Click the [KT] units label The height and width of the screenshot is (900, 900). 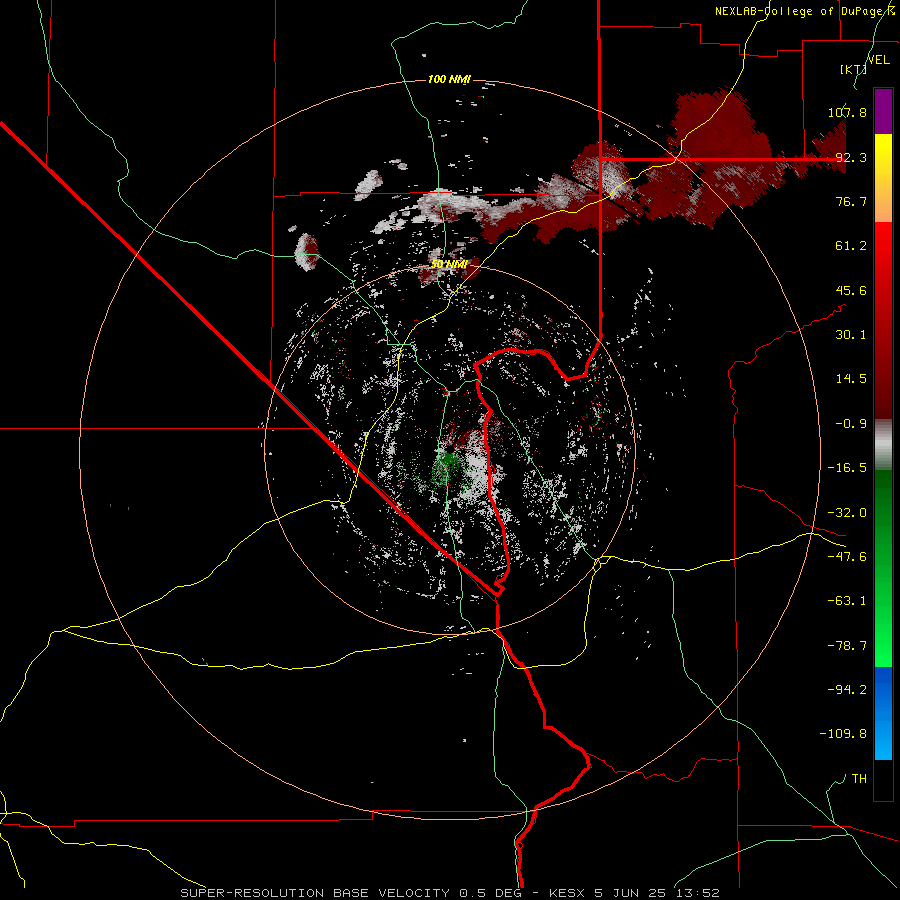point(853,69)
